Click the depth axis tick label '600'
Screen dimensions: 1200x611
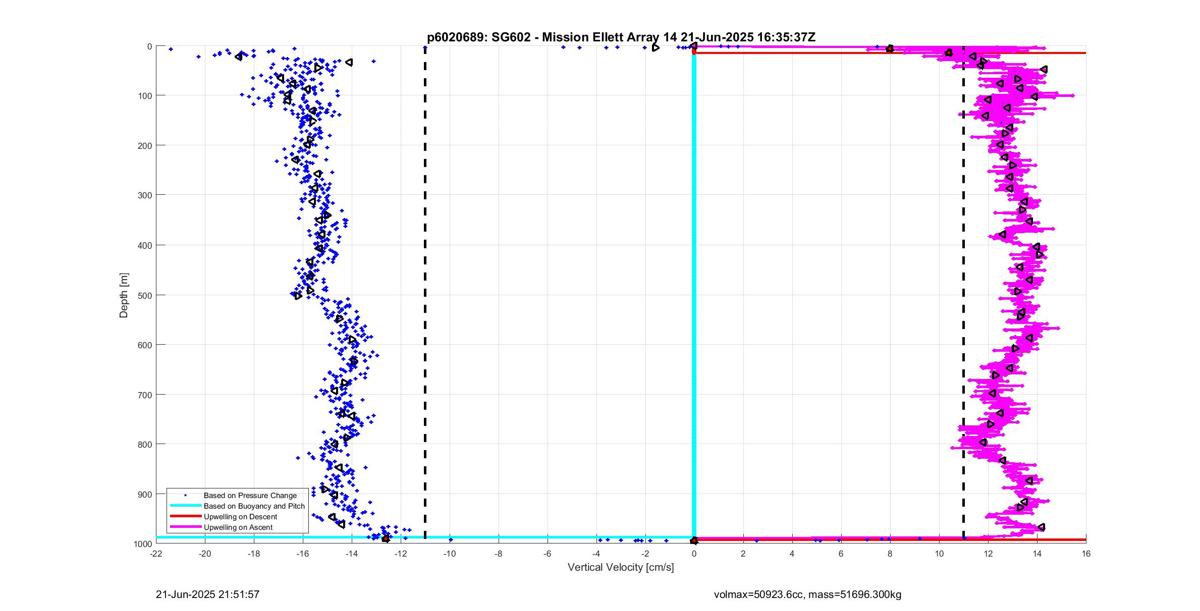144,345
